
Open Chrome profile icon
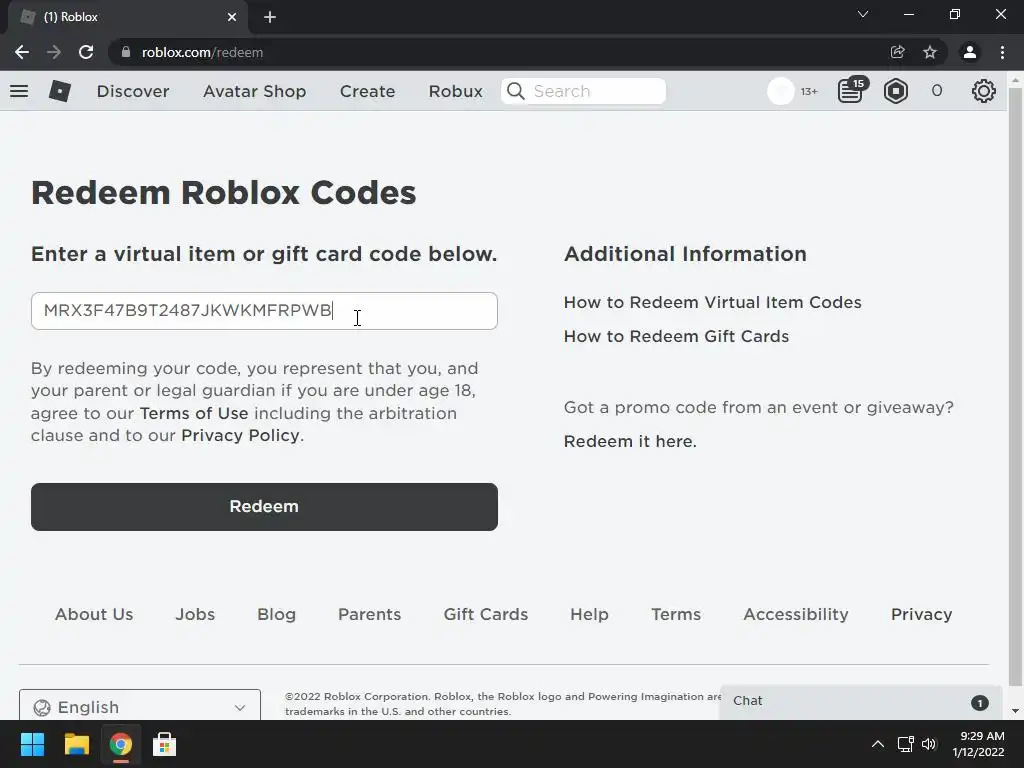(970, 52)
